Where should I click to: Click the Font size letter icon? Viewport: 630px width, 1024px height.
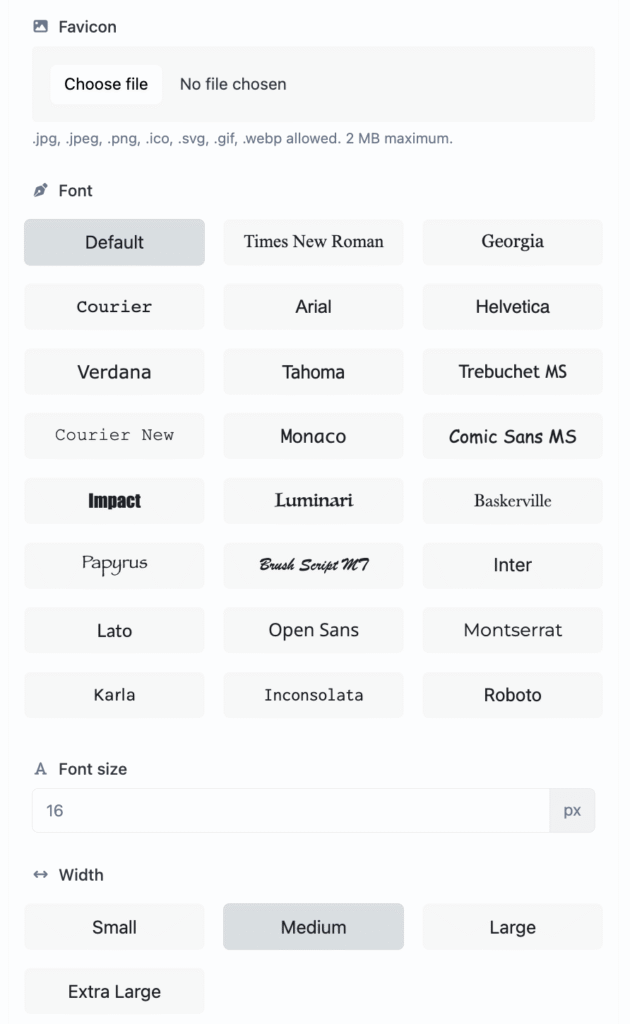point(41,769)
